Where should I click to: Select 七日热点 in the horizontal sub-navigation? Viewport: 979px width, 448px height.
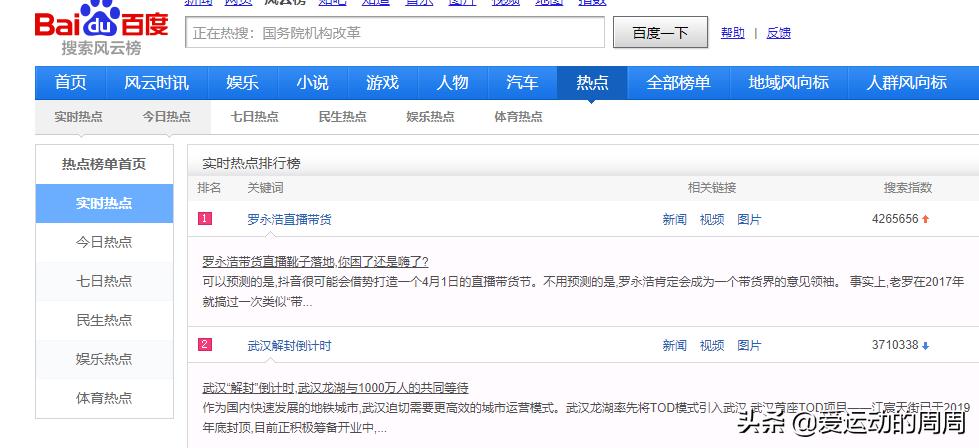[254, 117]
